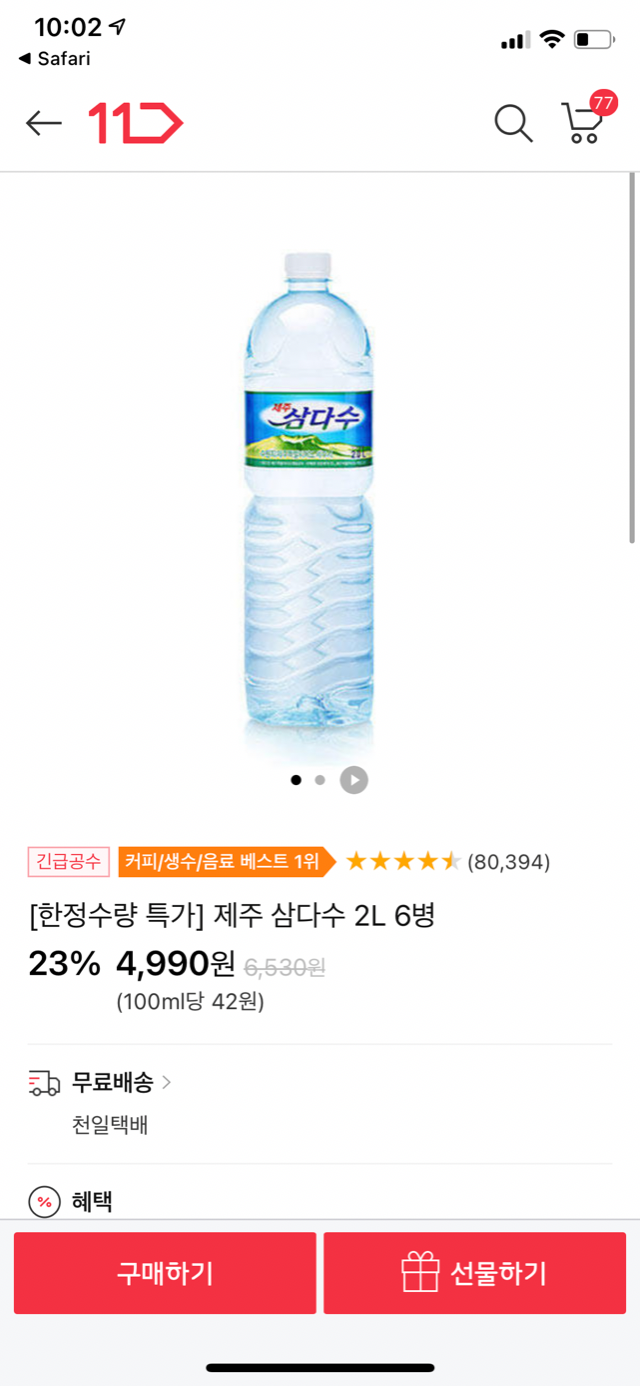Open 커피/생수/음료 베스트 1위 ranking tag
Viewport: 640px width, 1386px height.
[224, 861]
